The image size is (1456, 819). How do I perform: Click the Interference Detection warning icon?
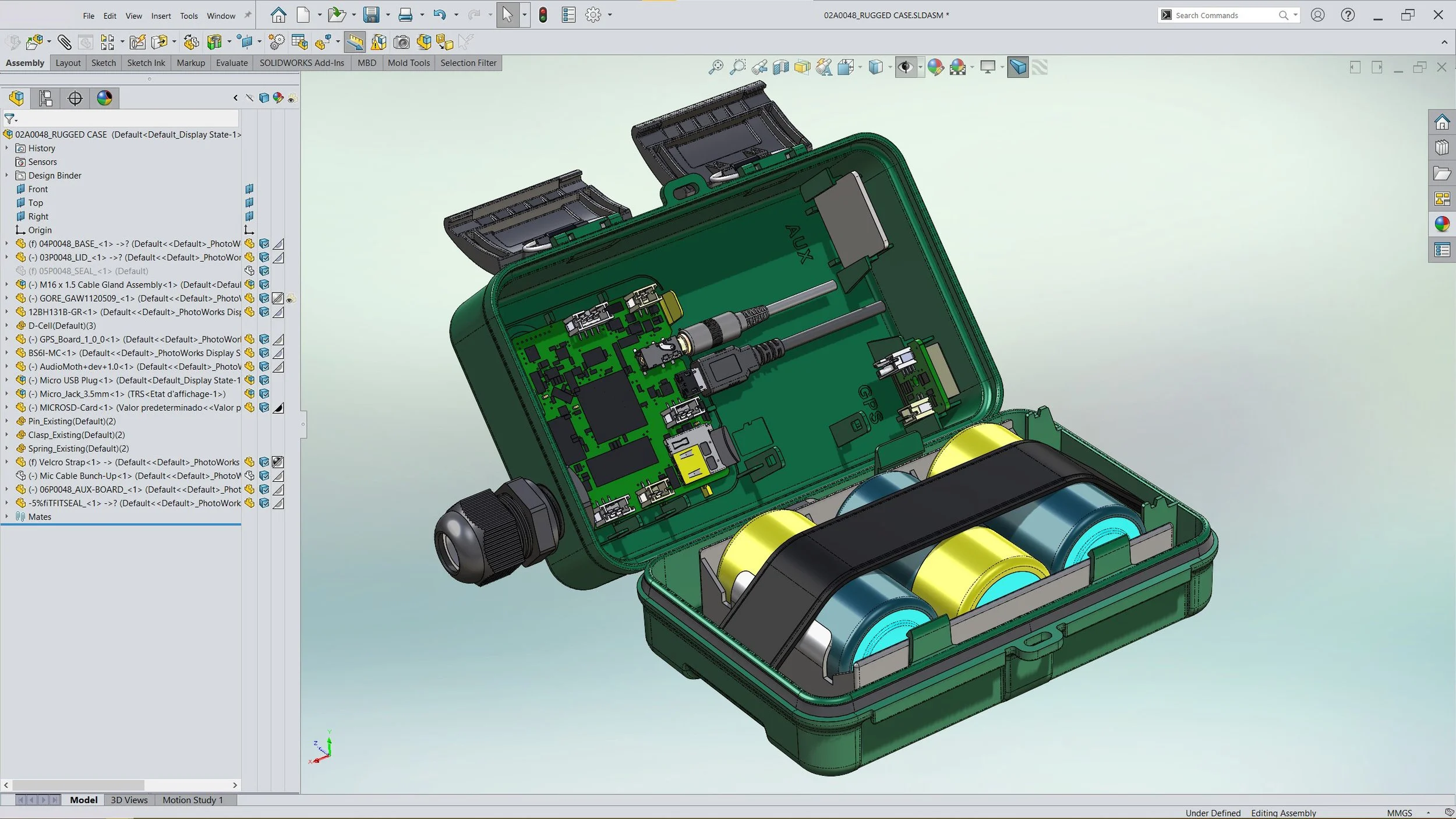coord(379,42)
